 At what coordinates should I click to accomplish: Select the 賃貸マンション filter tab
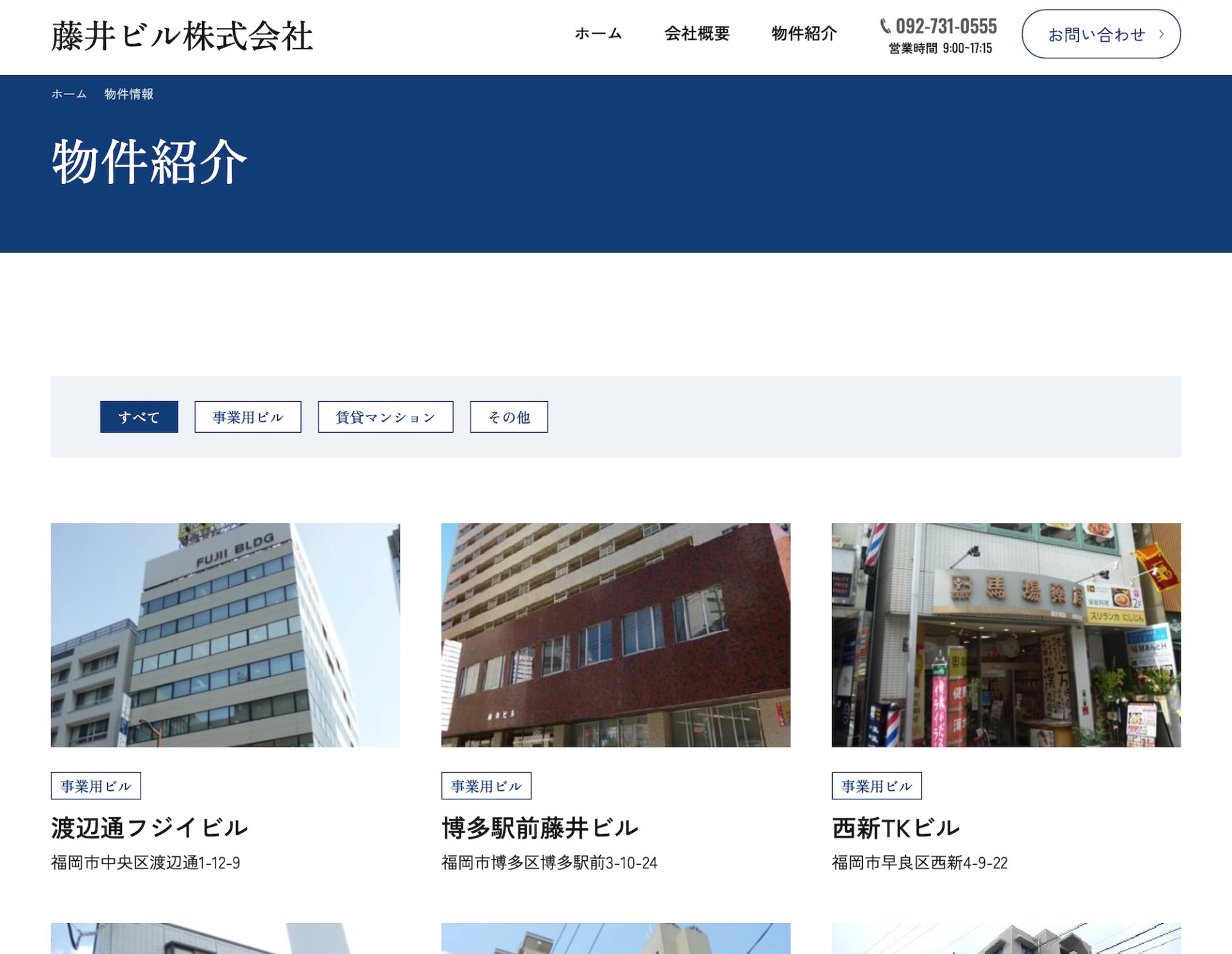pos(385,417)
